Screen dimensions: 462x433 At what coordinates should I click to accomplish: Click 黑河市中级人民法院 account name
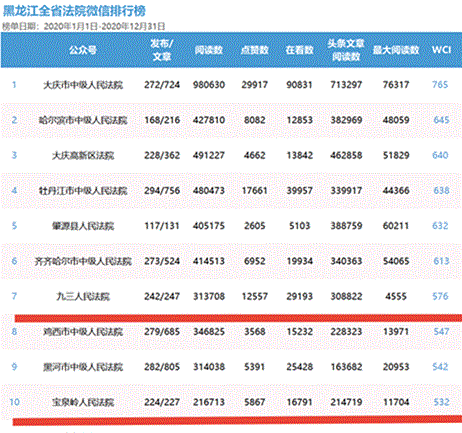(83, 367)
